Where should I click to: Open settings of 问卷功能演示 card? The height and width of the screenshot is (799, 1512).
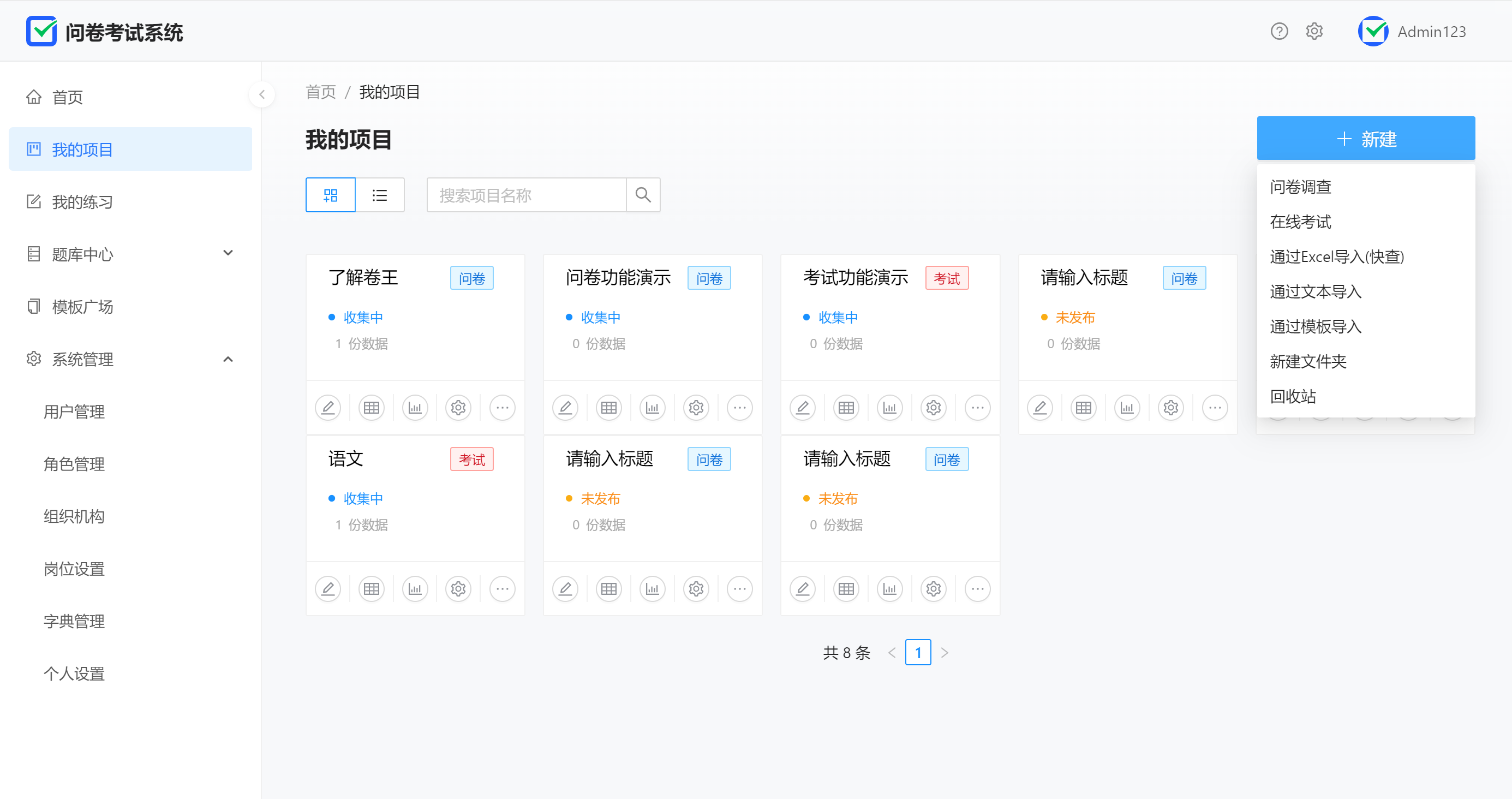pos(696,408)
